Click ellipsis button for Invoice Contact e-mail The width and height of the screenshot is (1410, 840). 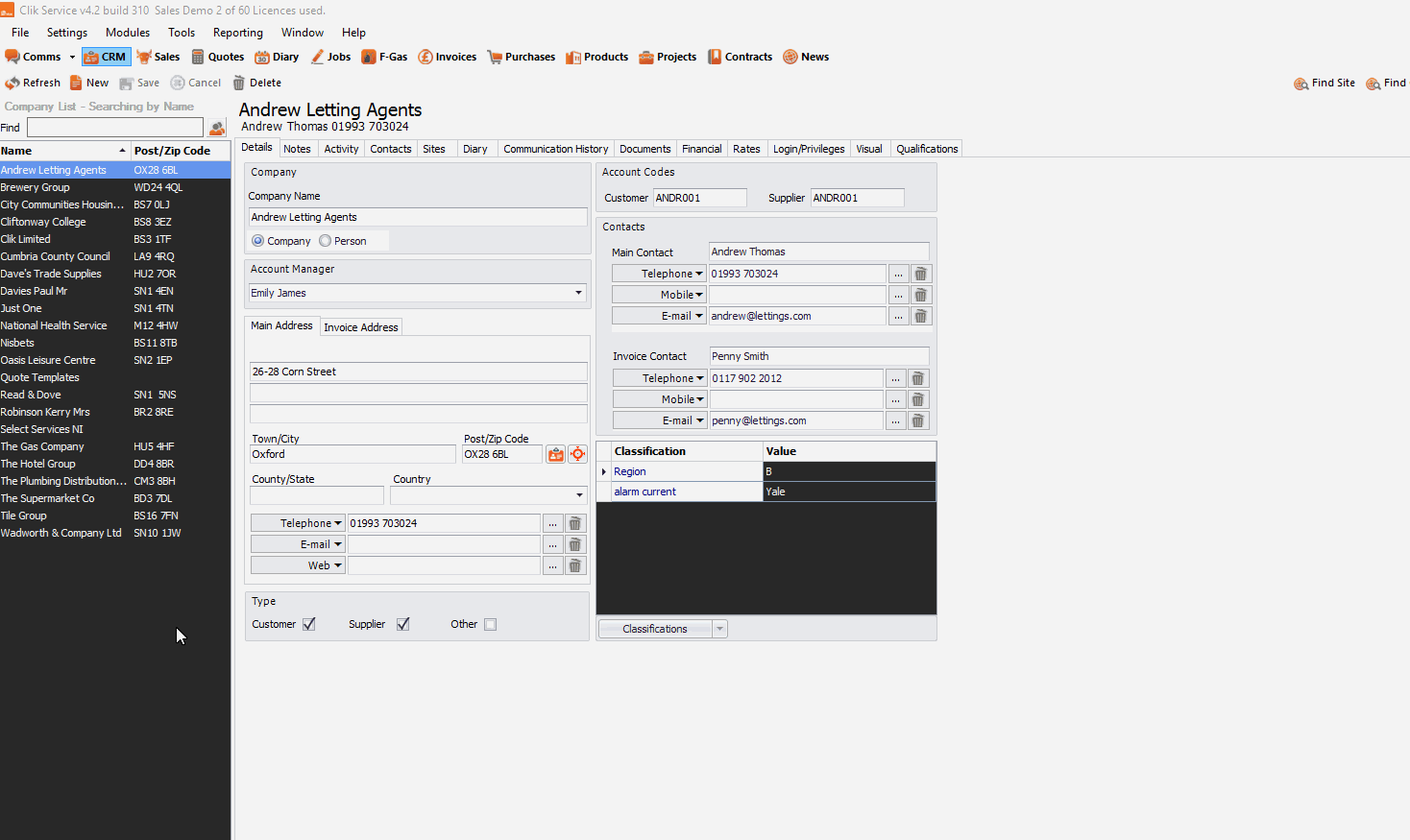pos(895,420)
